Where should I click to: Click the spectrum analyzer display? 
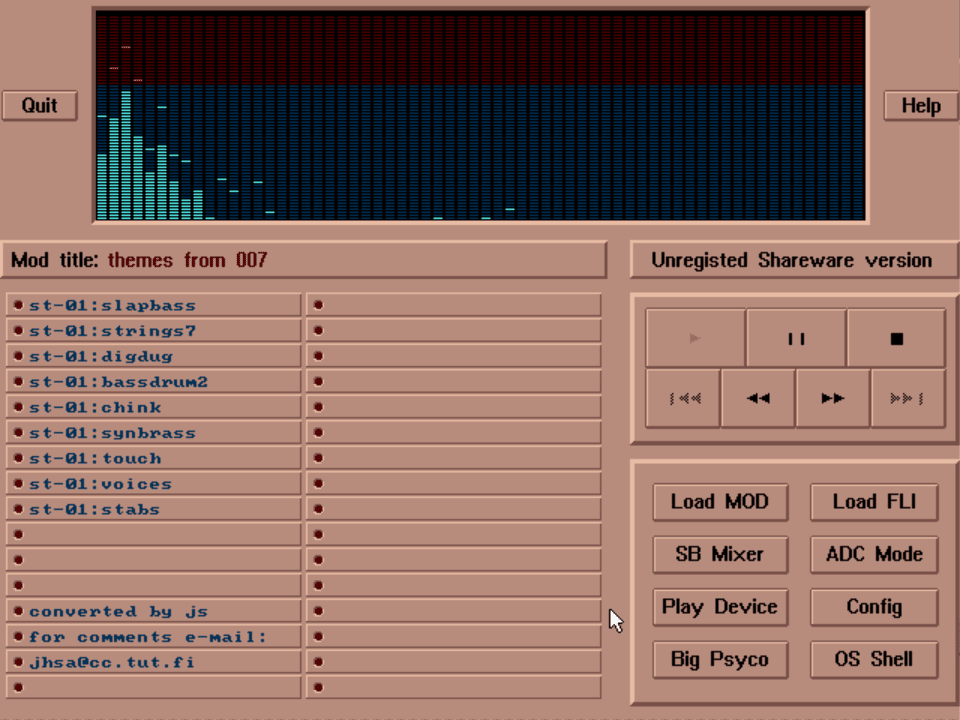[x=480, y=115]
